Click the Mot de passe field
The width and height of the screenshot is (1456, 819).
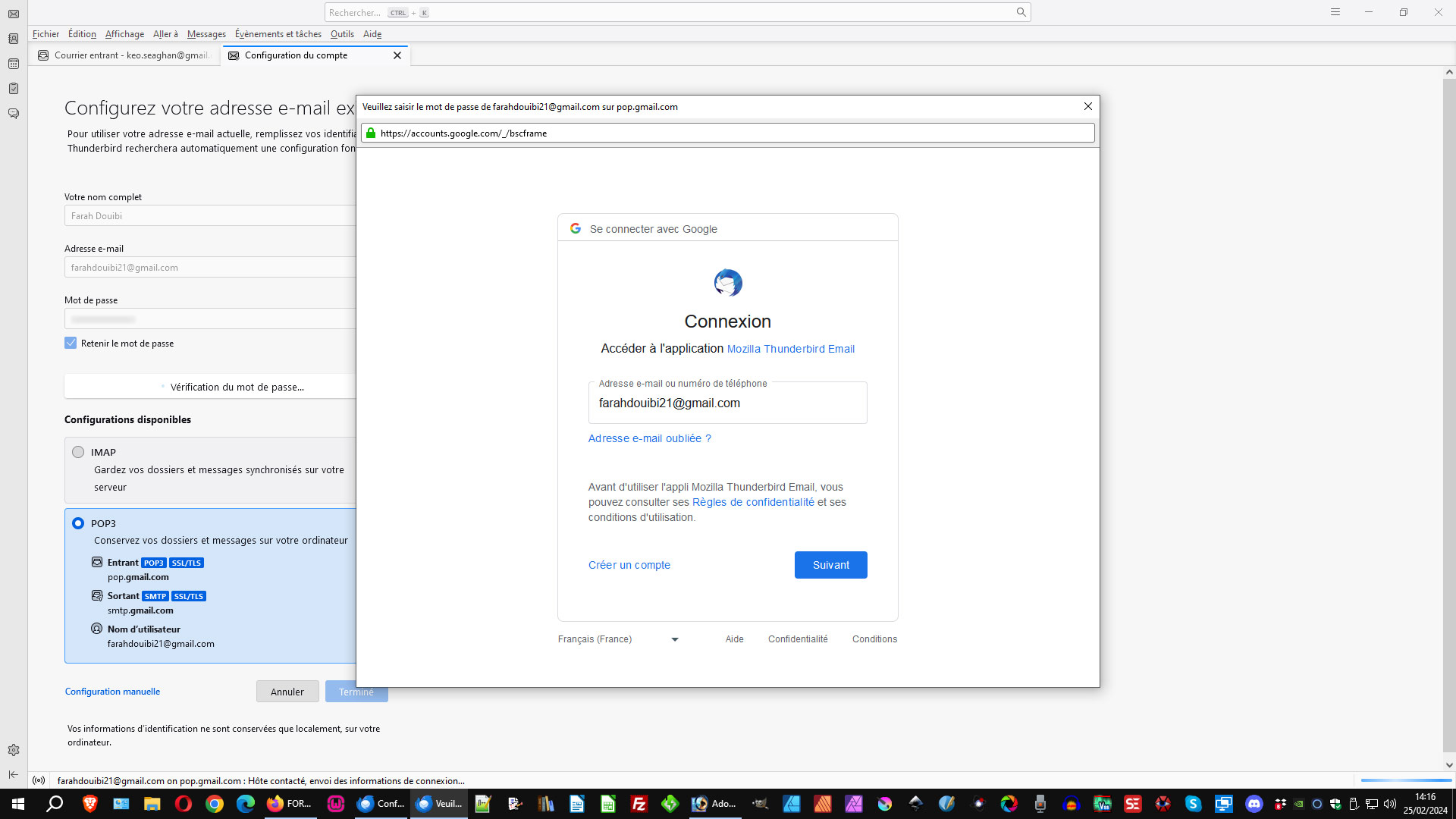210,319
